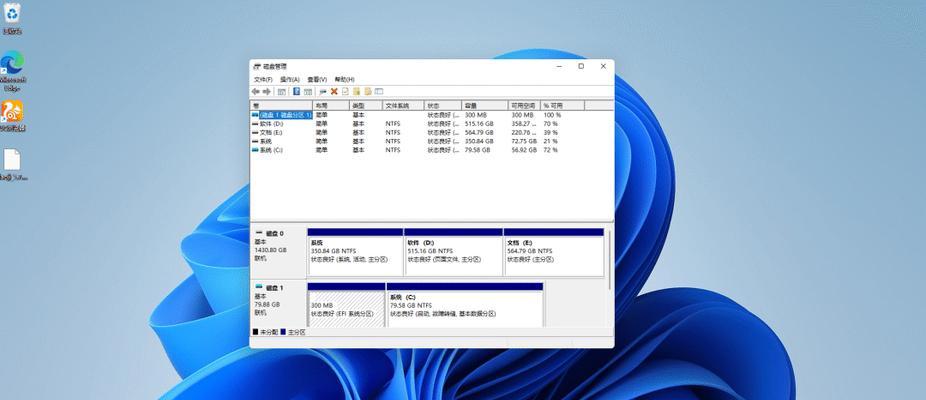Image resolution: width=926 pixels, height=400 pixels.
Task: Open the 帮助(H) menu
Action: (x=344, y=79)
